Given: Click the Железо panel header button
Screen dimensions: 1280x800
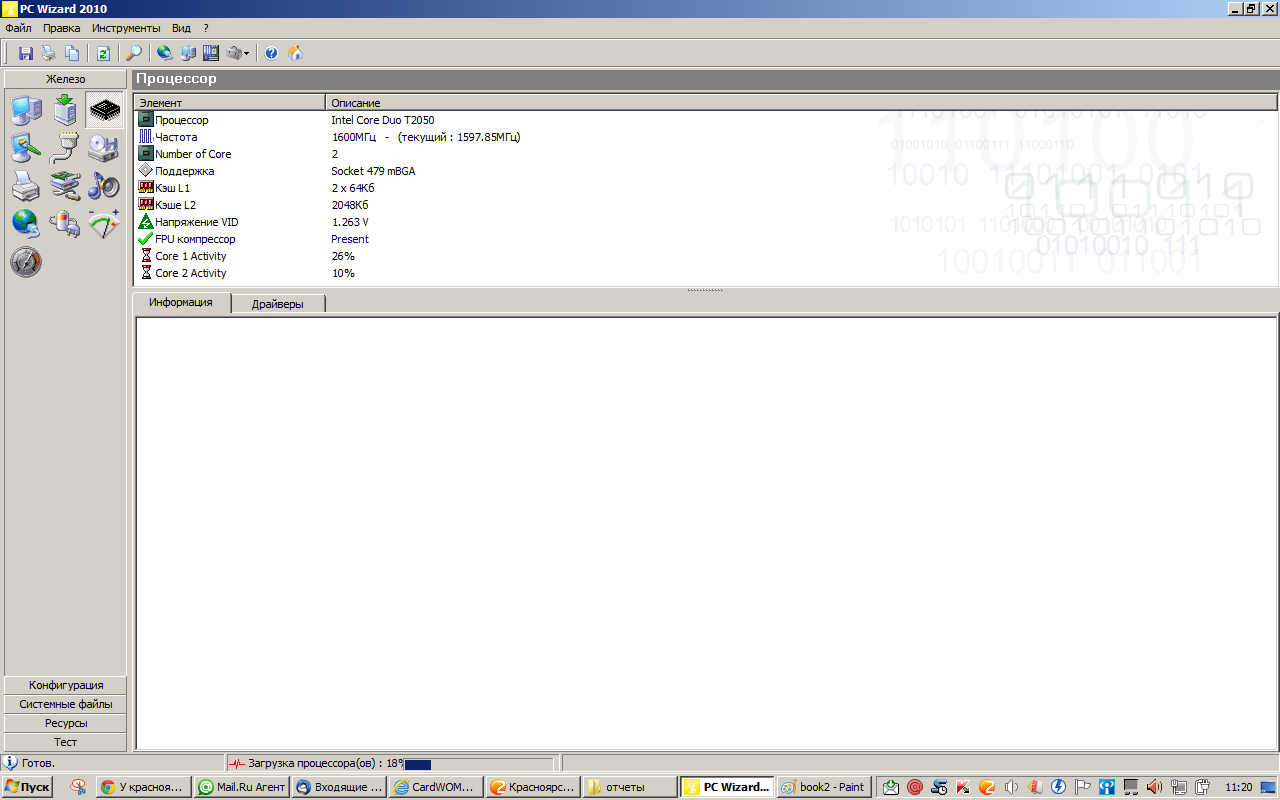Looking at the screenshot, I should 66,79.
